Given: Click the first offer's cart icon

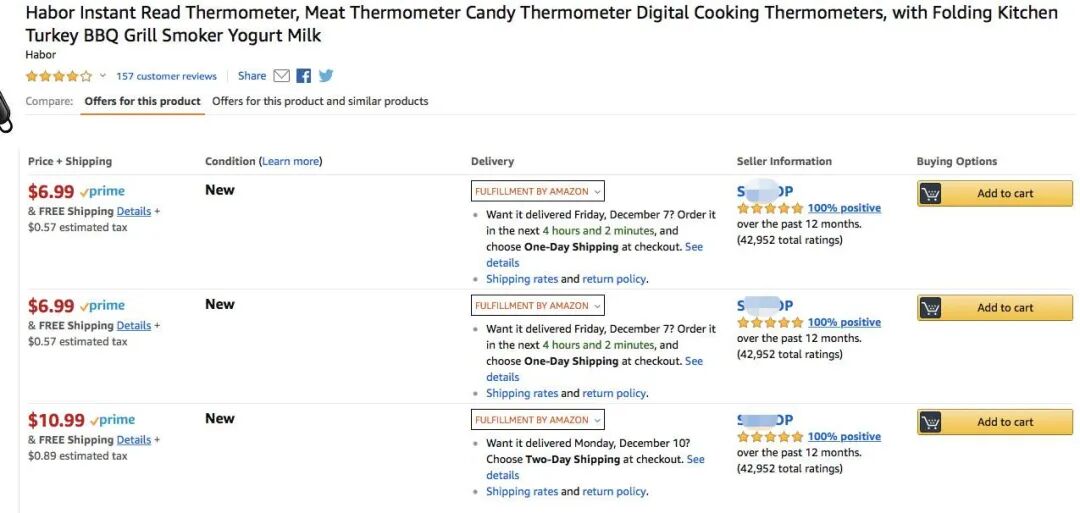Looking at the screenshot, I should [931, 194].
